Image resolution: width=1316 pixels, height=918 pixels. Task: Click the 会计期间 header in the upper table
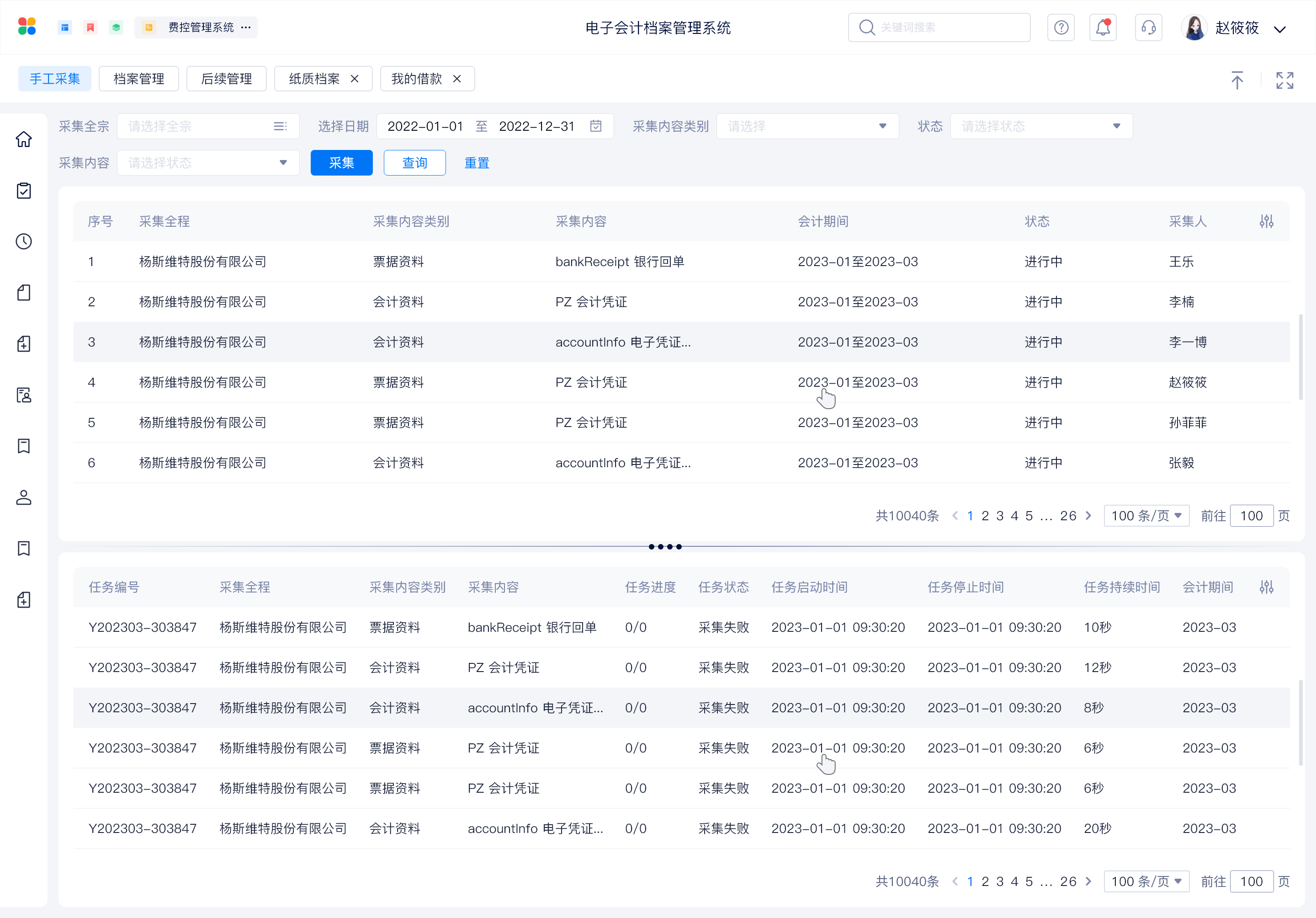pos(822,221)
